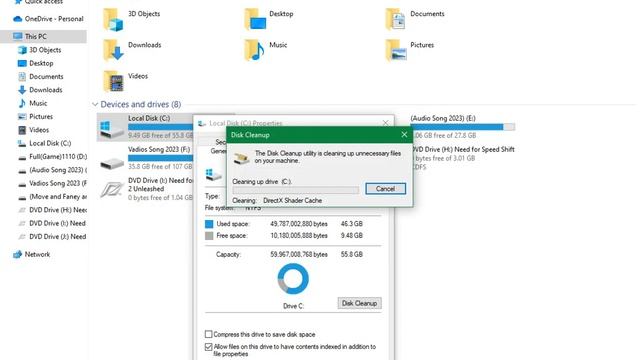Click Used space 46.3 GB value
This screenshot has height=360, width=640.
[x=351, y=224]
